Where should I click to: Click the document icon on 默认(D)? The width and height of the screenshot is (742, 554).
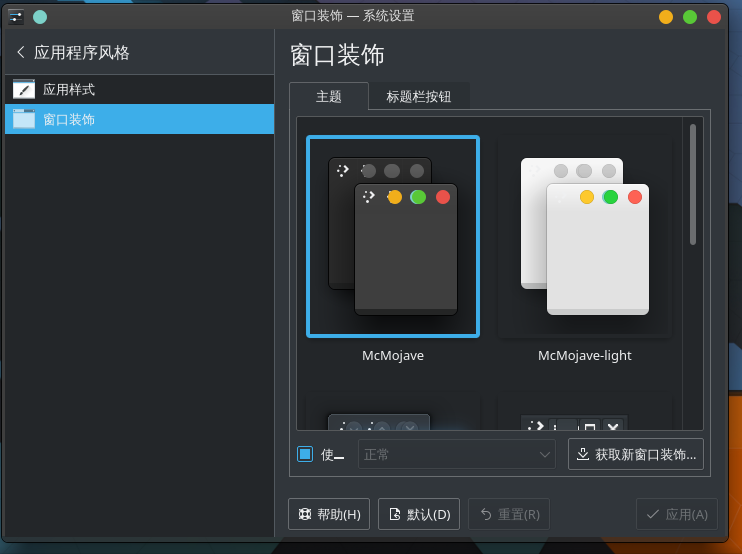[394, 514]
